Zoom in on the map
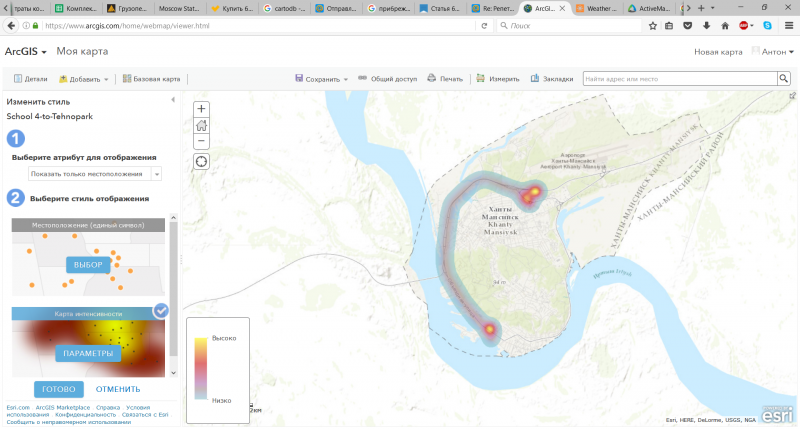This screenshot has width=800, height=429. point(201,109)
